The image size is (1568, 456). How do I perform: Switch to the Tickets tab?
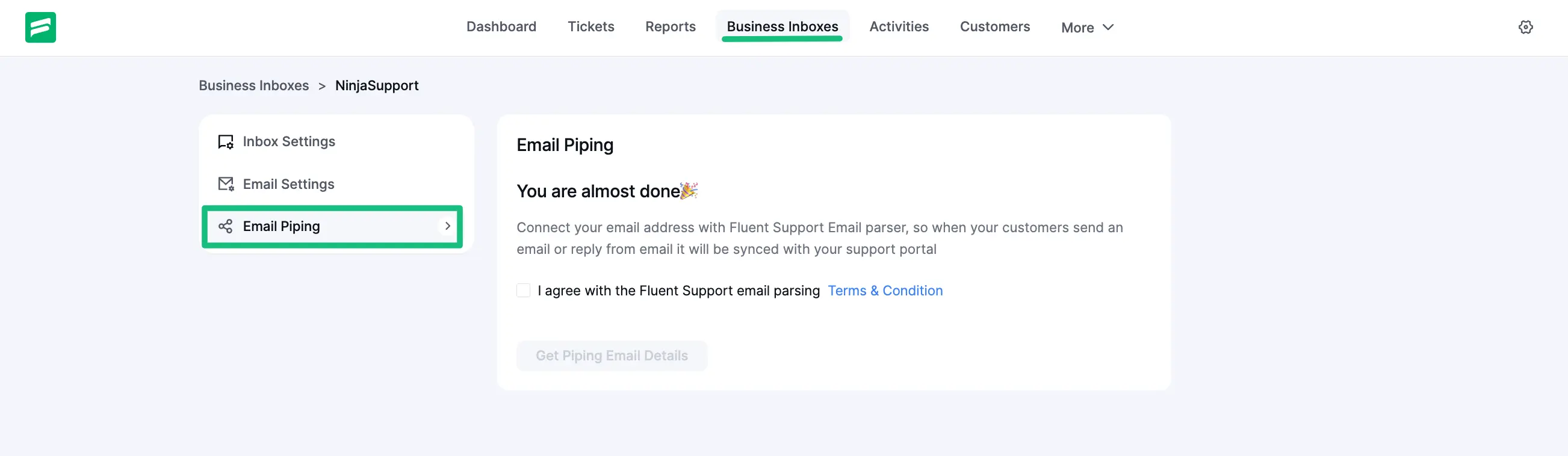(x=590, y=26)
